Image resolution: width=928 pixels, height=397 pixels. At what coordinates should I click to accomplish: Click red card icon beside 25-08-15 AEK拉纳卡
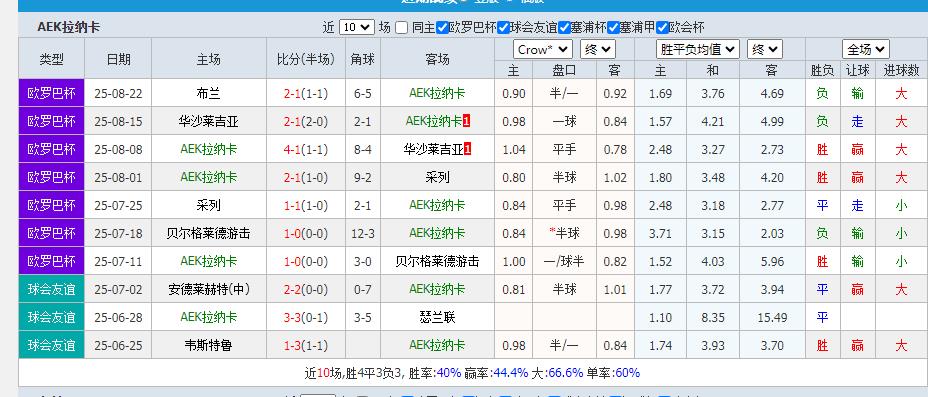[x=466, y=121]
